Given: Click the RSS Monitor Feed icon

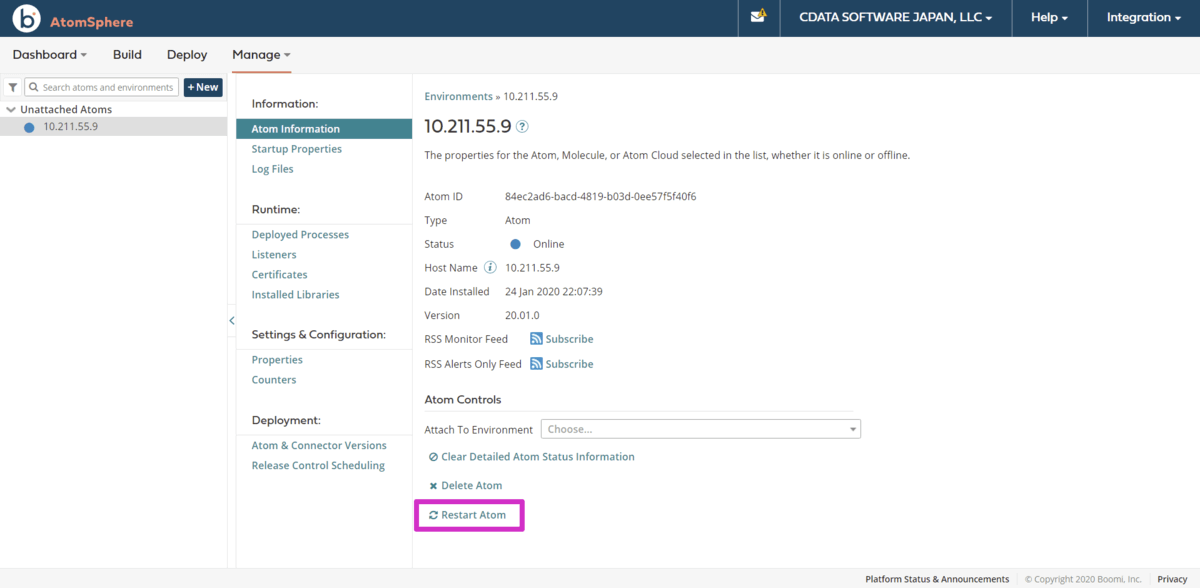Looking at the screenshot, I should click(536, 339).
